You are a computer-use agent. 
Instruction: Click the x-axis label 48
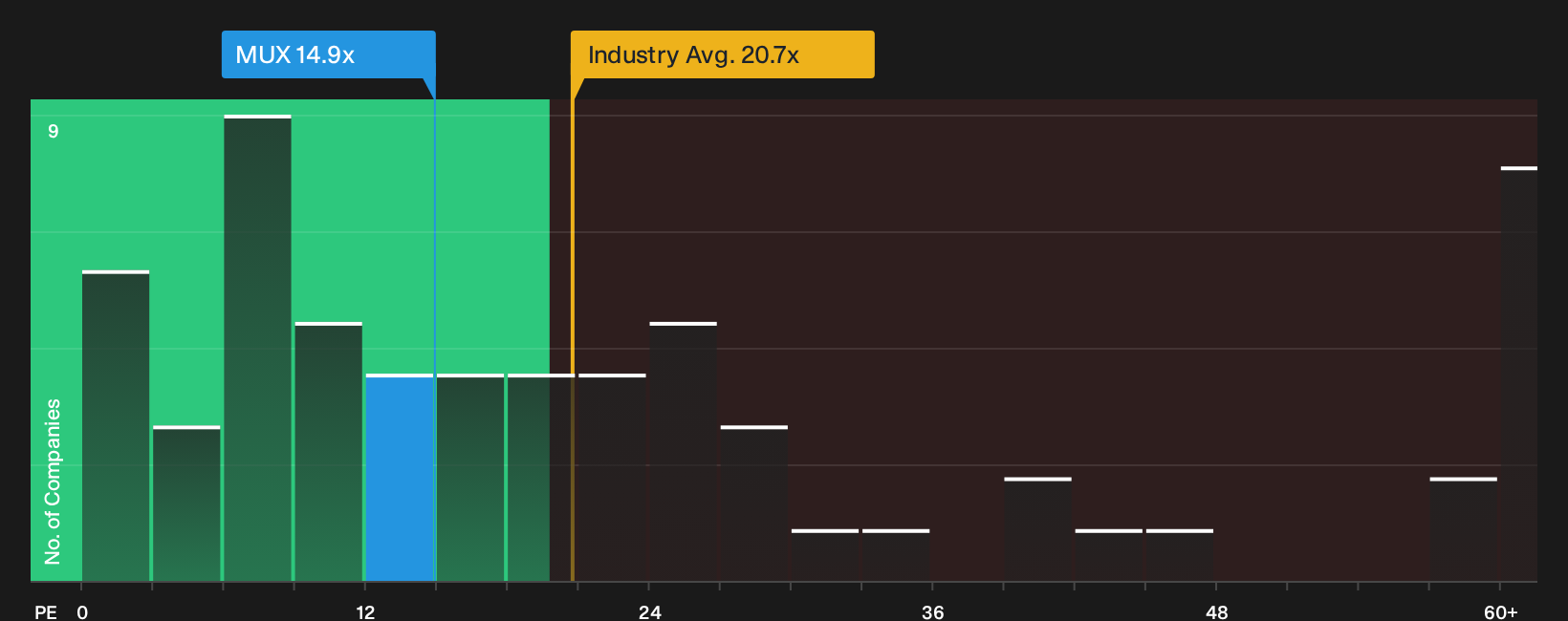click(1216, 611)
